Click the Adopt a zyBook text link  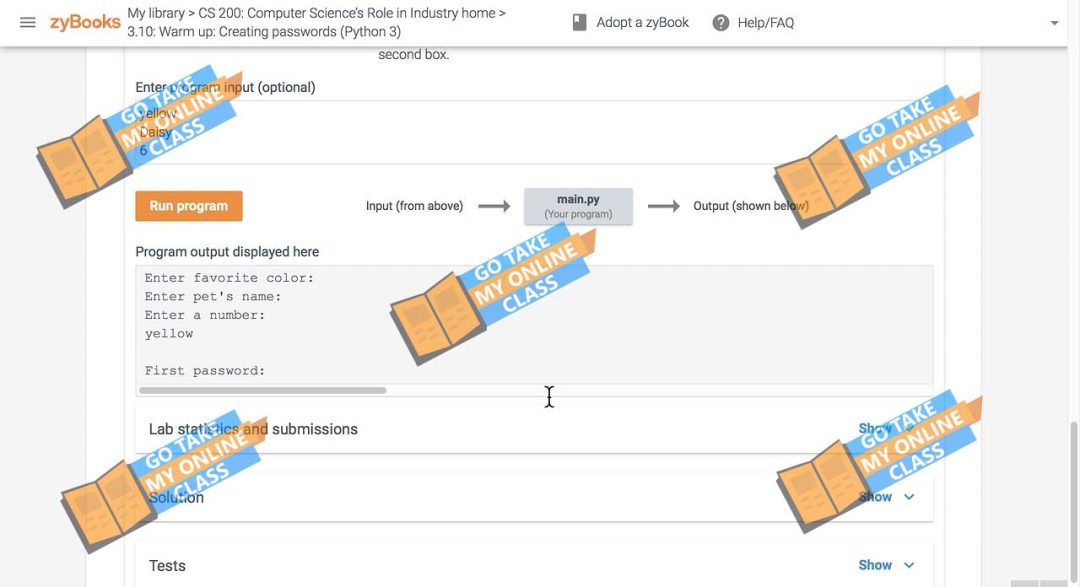[642, 22]
